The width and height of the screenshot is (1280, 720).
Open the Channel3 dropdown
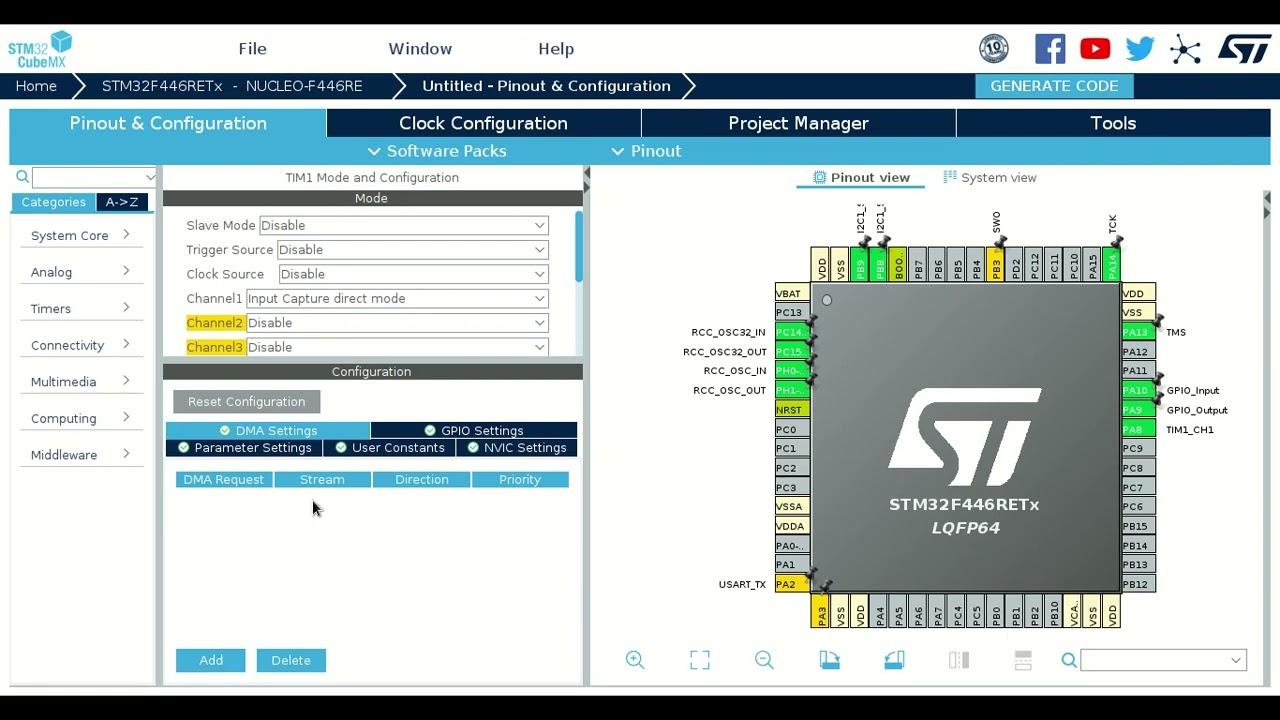pyautogui.click(x=397, y=347)
